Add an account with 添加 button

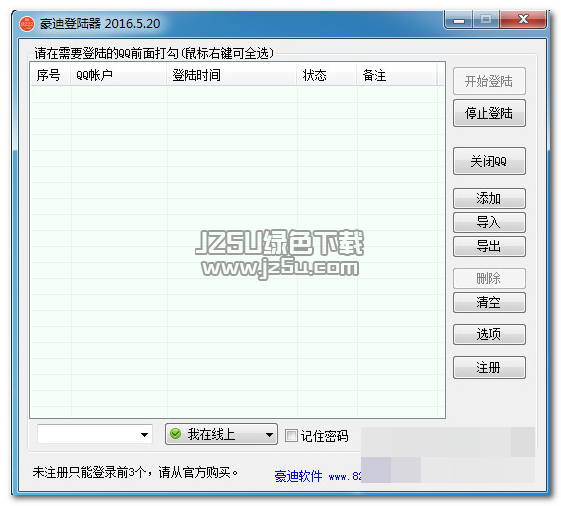(x=489, y=198)
